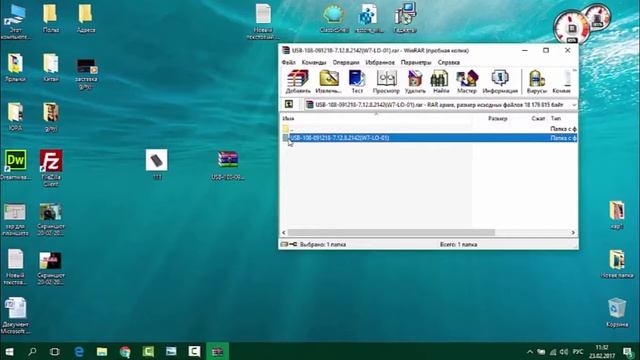This screenshot has height=360, width=640.
Task: Click the Коммент (Comment) toolbar icon
Action: 562,82
